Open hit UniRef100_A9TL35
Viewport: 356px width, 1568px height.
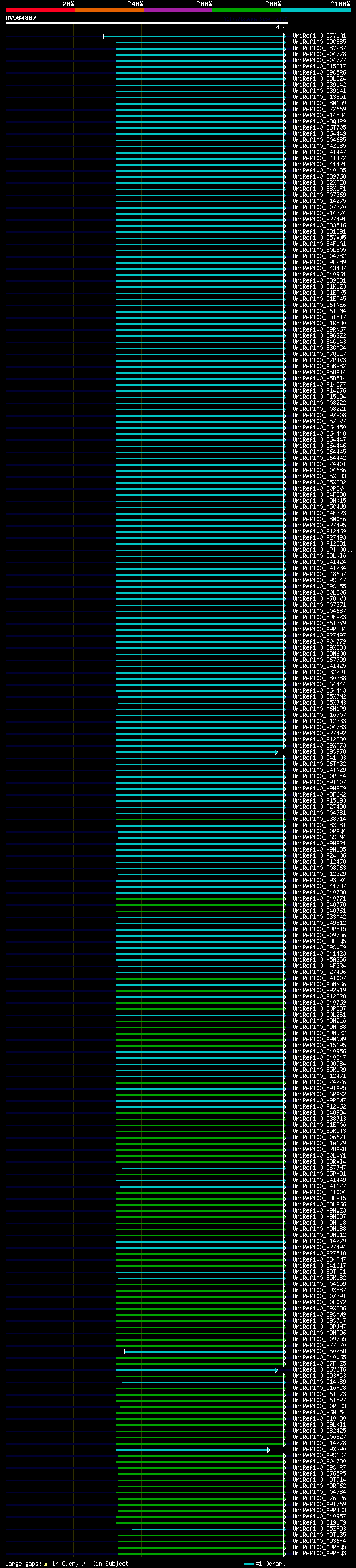pyautogui.click(x=319, y=1535)
